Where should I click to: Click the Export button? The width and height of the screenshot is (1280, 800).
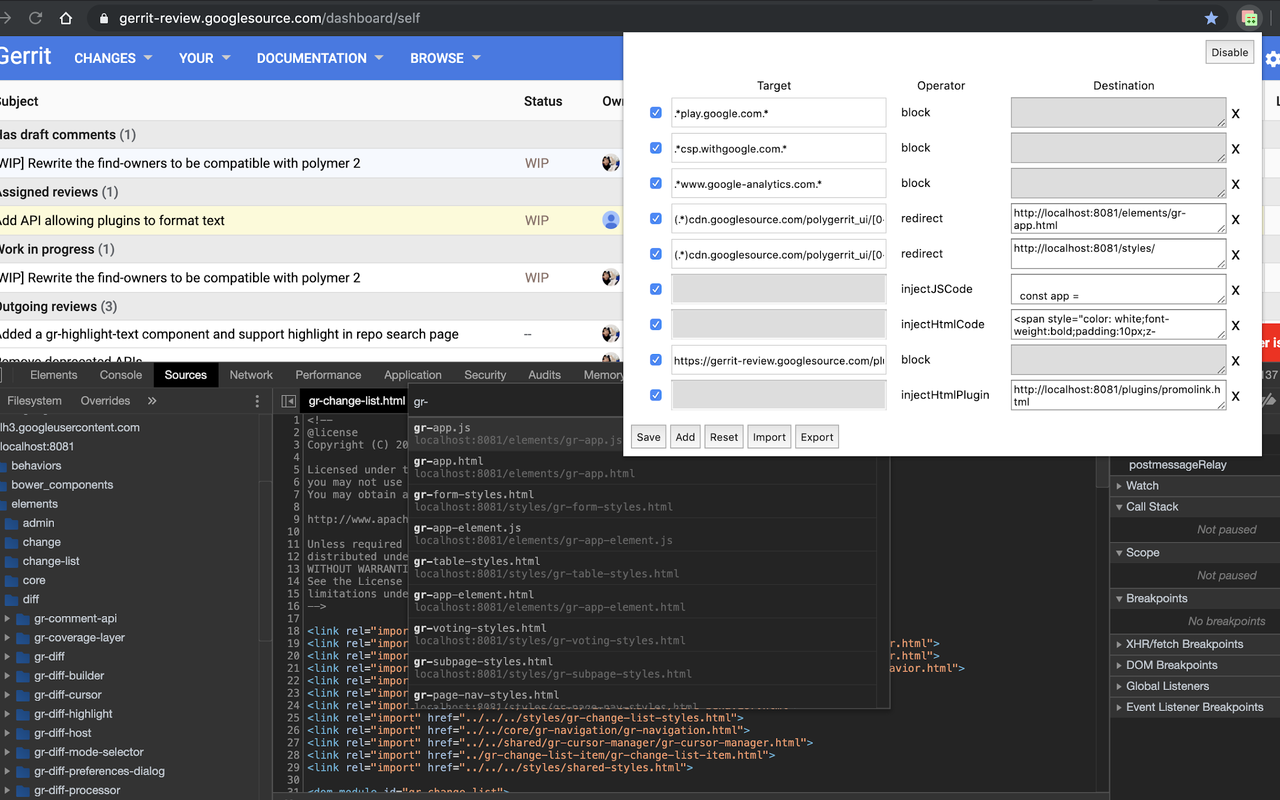[817, 437]
